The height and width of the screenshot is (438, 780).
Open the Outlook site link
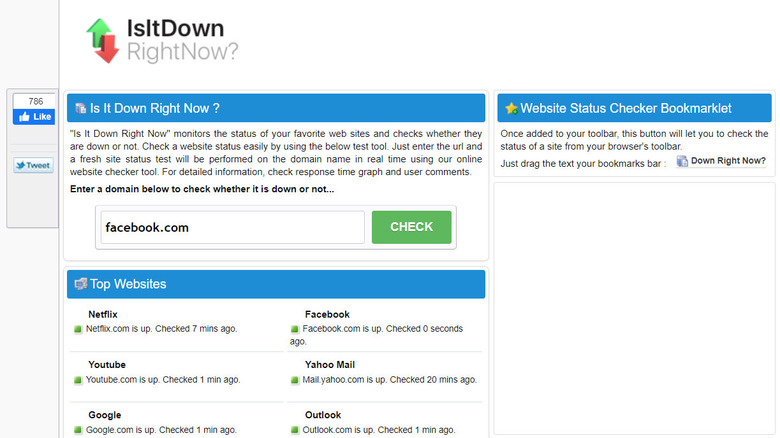(x=323, y=415)
